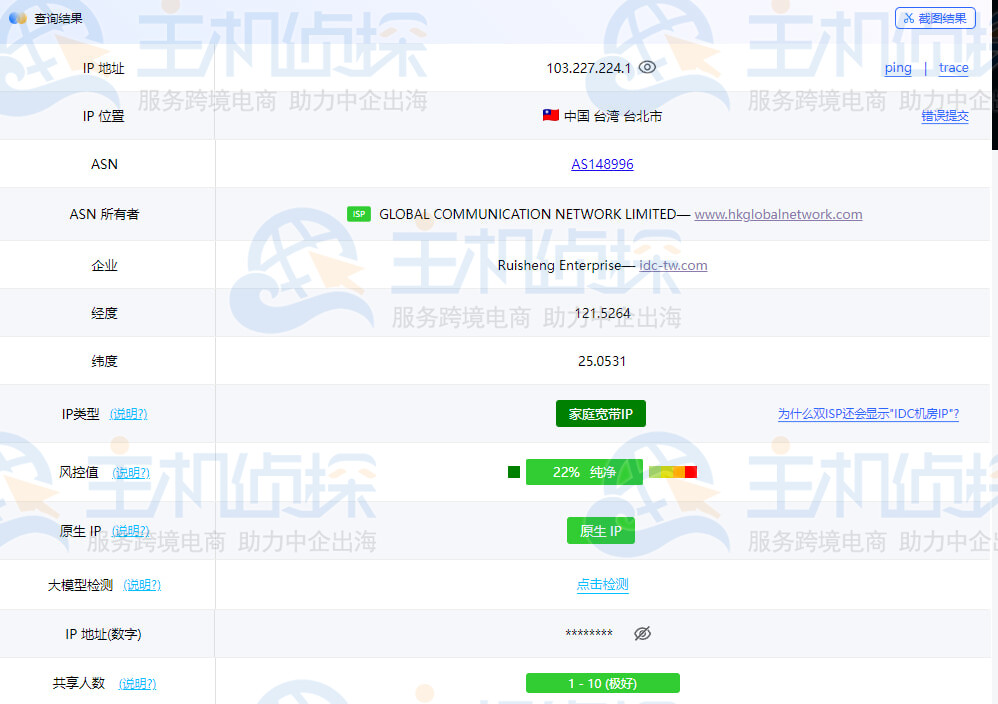Toggle the crossed-eye icon for numeric IP
This screenshot has width=998, height=704.
pyautogui.click(x=643, y=634)
